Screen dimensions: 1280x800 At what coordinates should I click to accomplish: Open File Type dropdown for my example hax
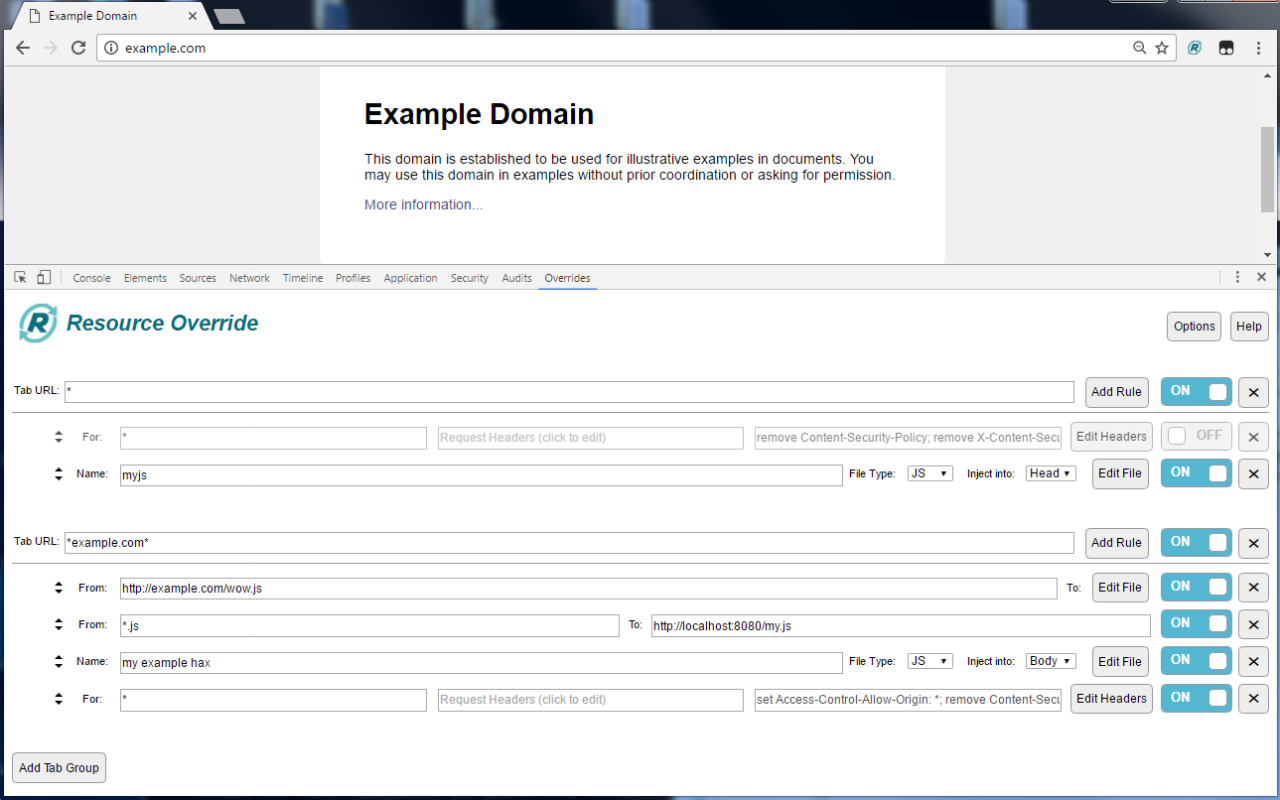[930, 661]
